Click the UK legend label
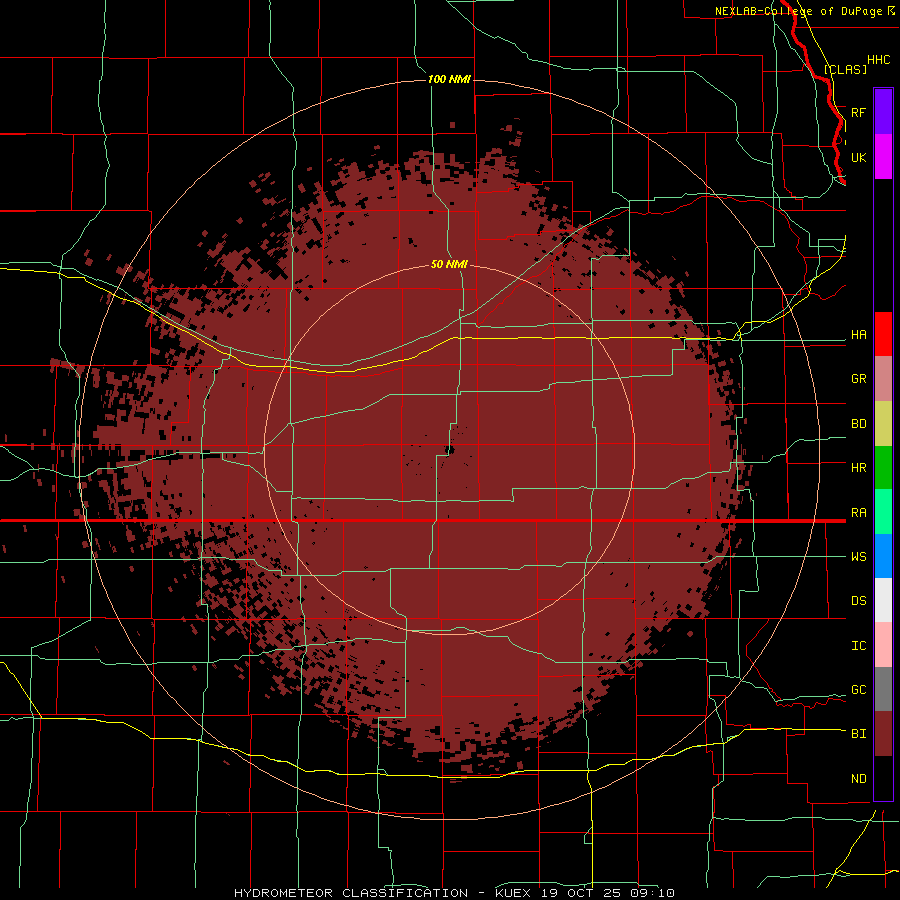Screen dimensions: 900x900 [x=858, y=157]
